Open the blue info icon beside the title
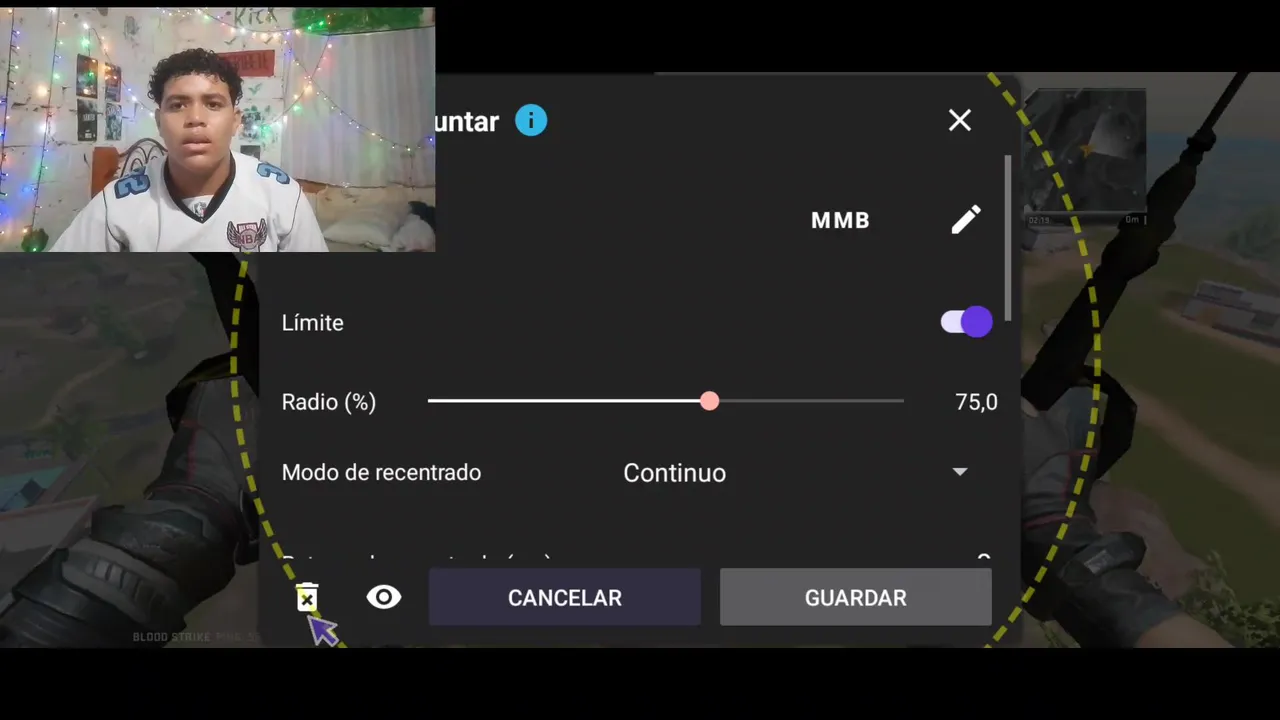The width and height of the screenshot is (1280, 720). 531,121
